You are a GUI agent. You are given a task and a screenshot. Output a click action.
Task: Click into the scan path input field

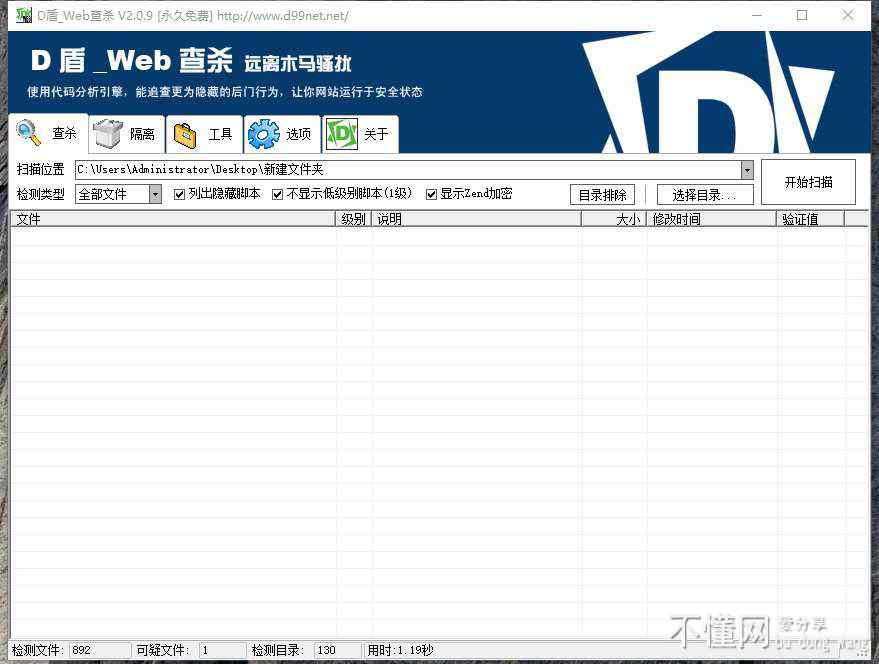pyautogui.click(x=408, y=170)
